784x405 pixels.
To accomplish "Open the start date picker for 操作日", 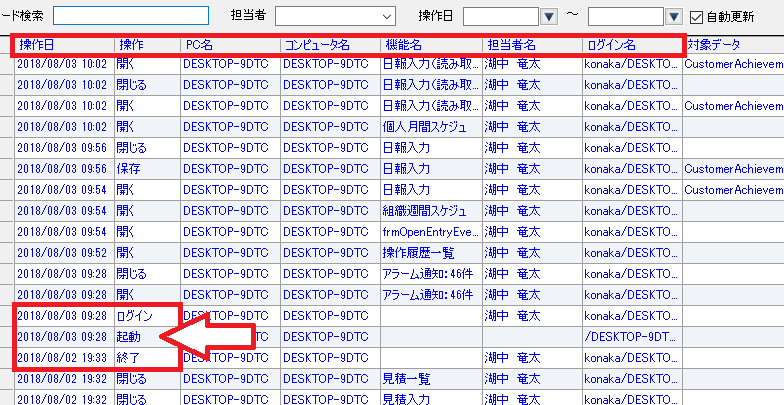I will 549,16.
